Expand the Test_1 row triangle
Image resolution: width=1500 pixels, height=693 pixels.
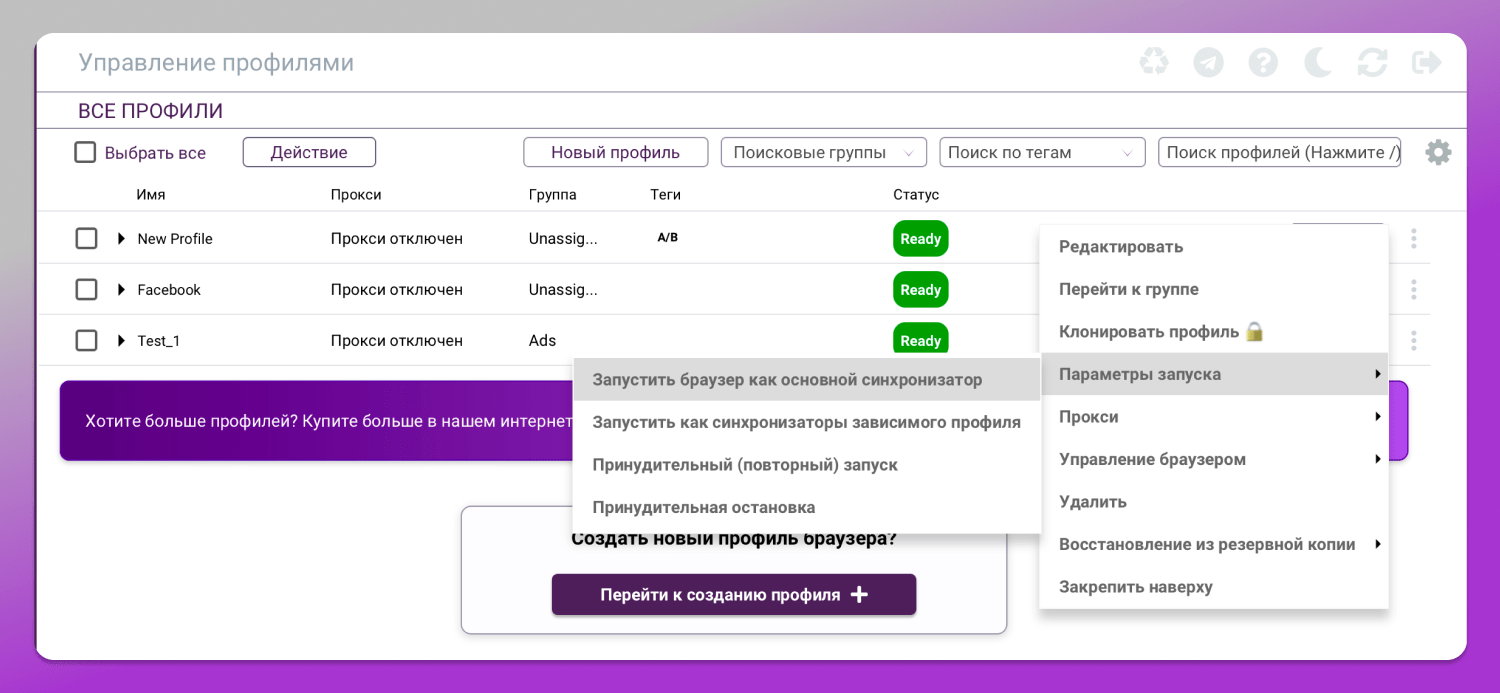click(122, 340)
